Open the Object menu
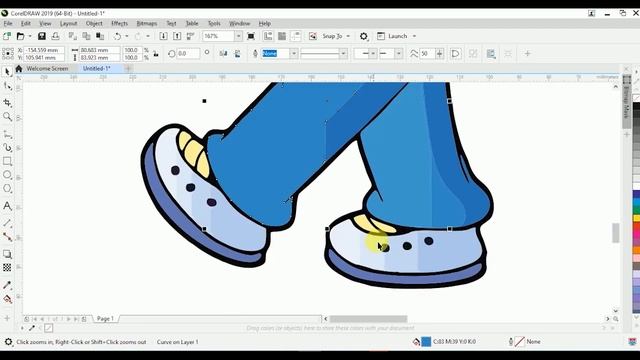Image resolution: width=640 pixels, height=360 pixels. click(x=94, y=24)
